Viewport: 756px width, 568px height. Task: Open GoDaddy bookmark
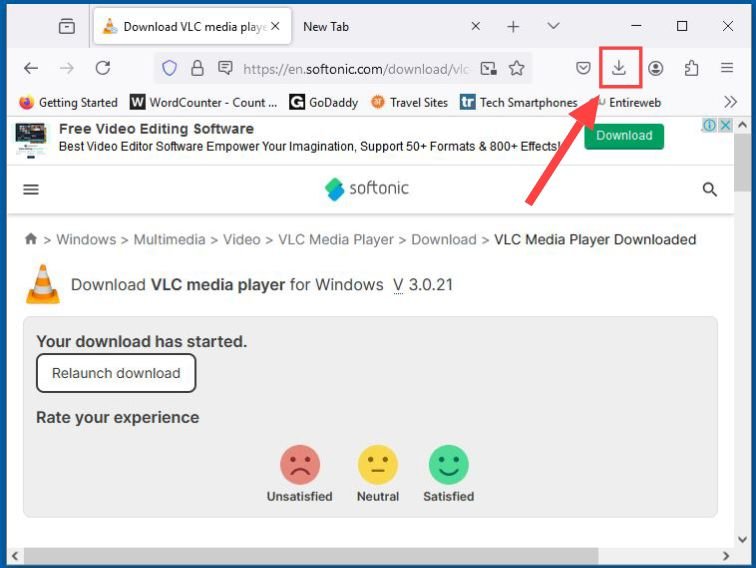pos(324,102)
